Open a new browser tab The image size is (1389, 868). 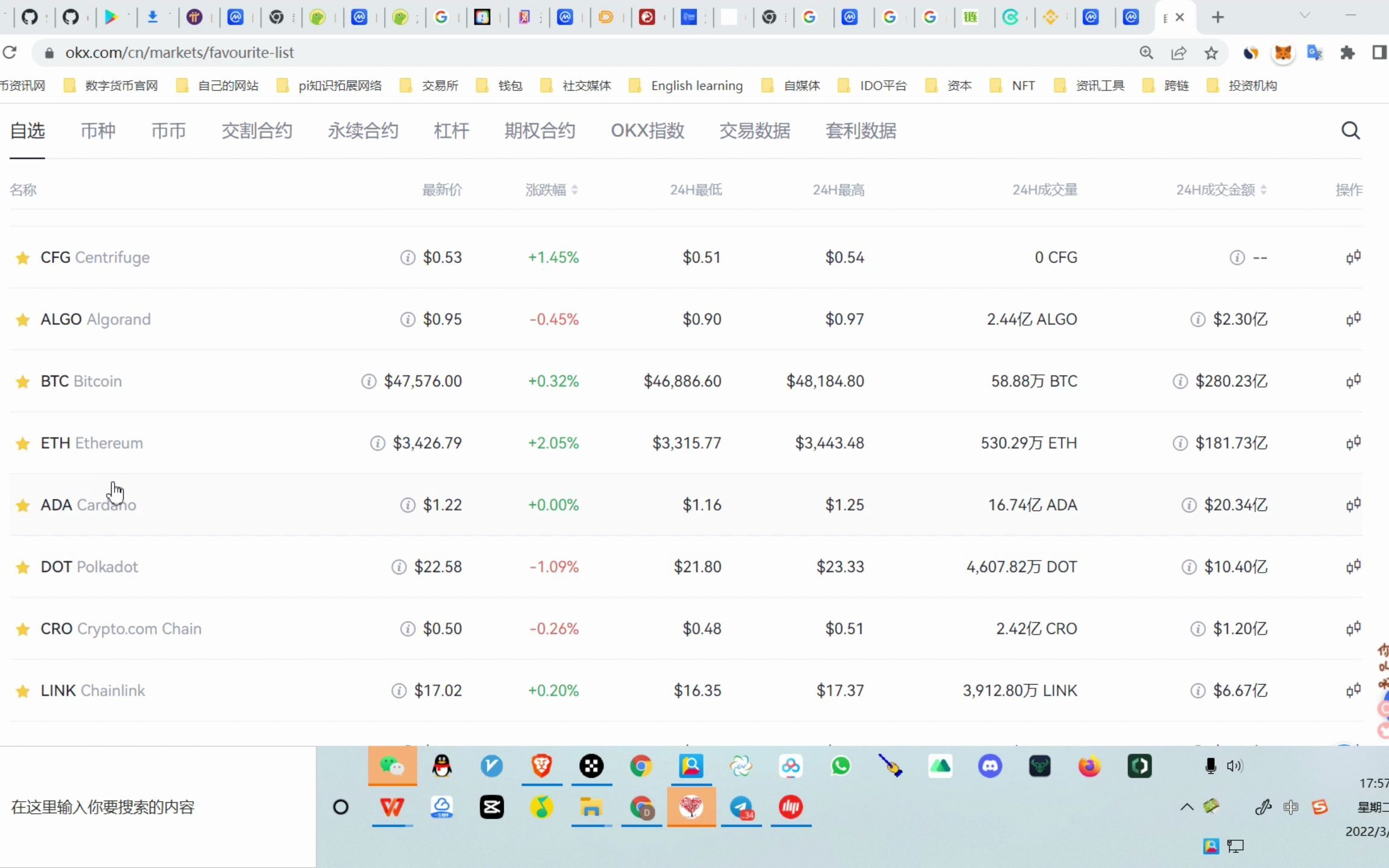tap(1218, 17)
